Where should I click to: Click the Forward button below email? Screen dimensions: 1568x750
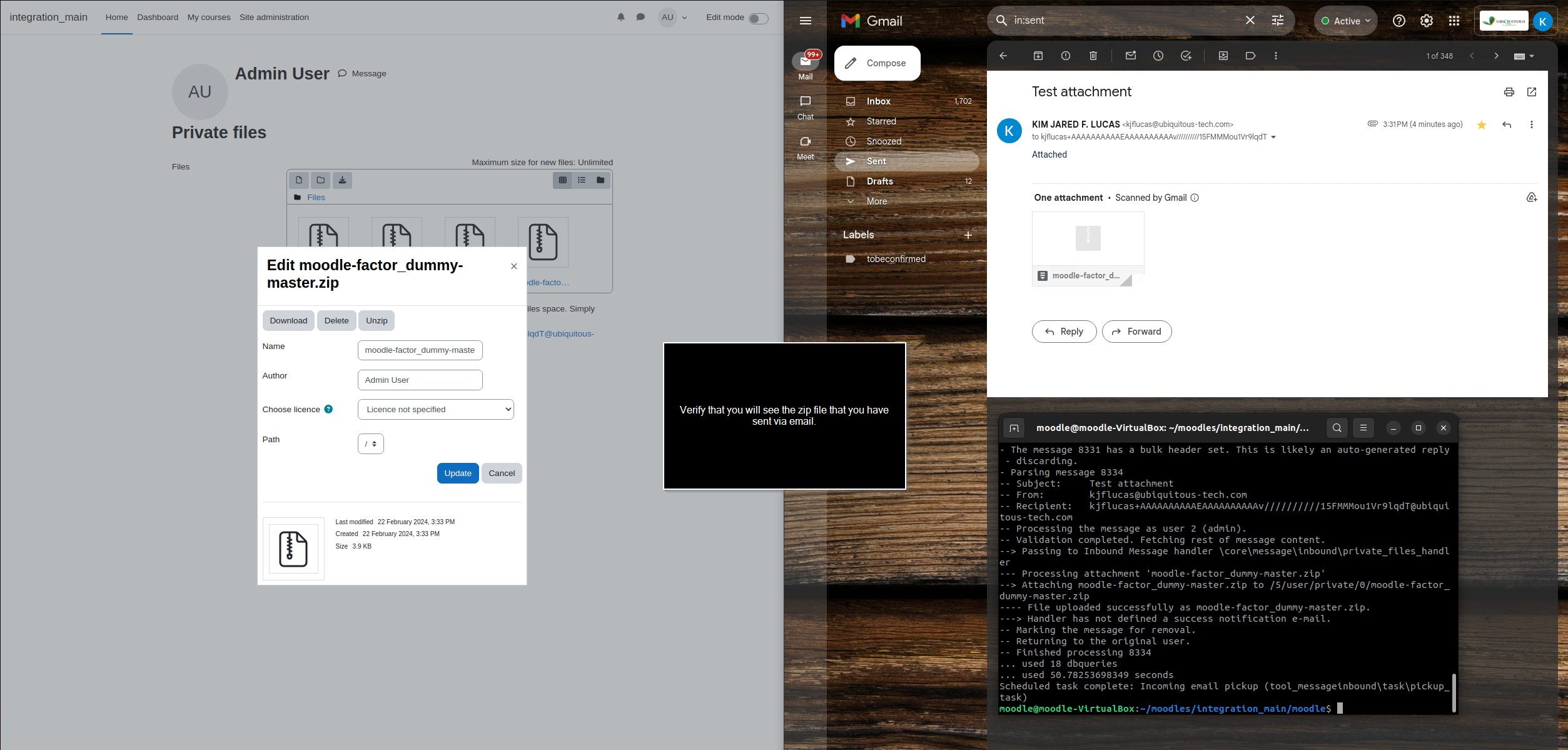(x=1136, y=332)
